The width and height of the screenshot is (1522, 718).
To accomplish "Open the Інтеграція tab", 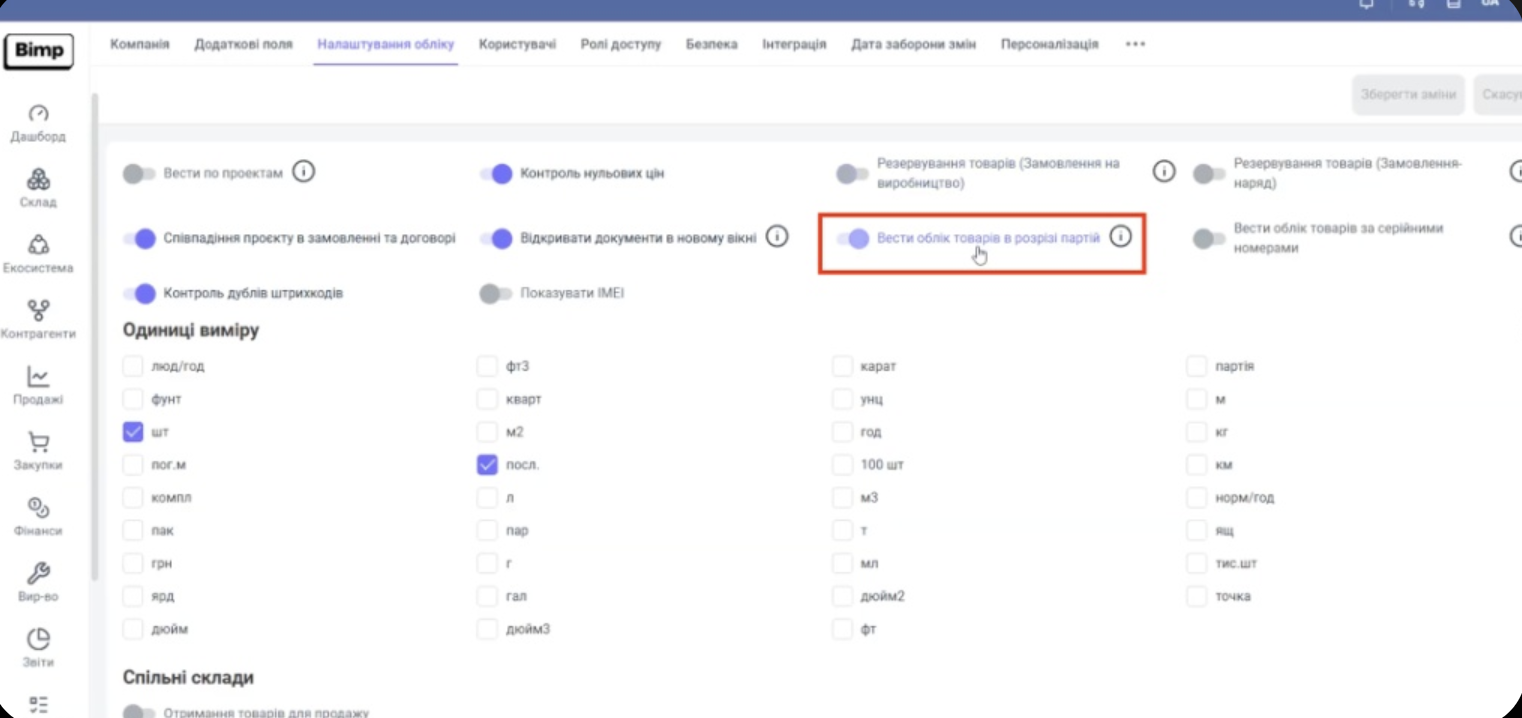I will [x=794, y=44].
